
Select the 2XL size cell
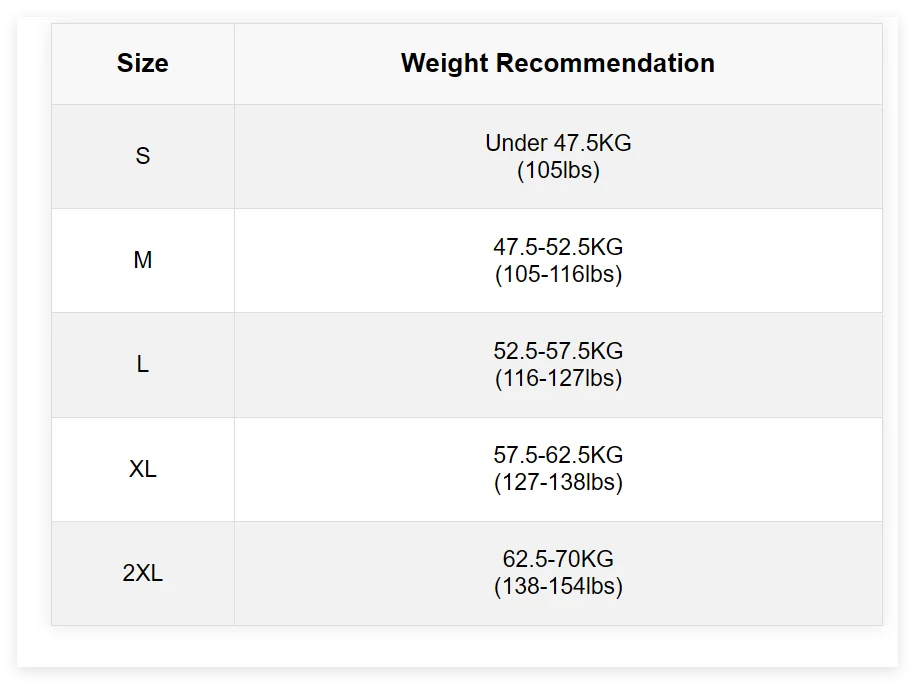tap(142, 573)
